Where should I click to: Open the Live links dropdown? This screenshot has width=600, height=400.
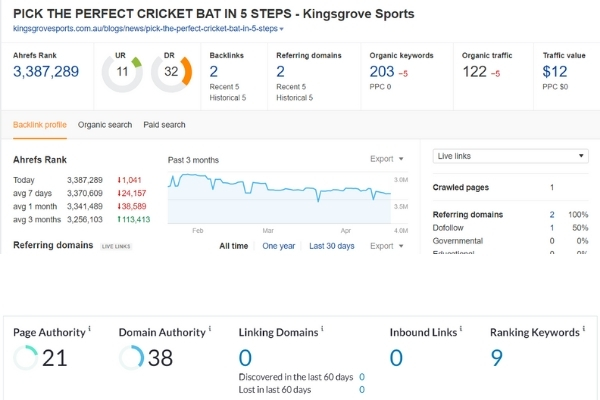(x=510, y=156)
